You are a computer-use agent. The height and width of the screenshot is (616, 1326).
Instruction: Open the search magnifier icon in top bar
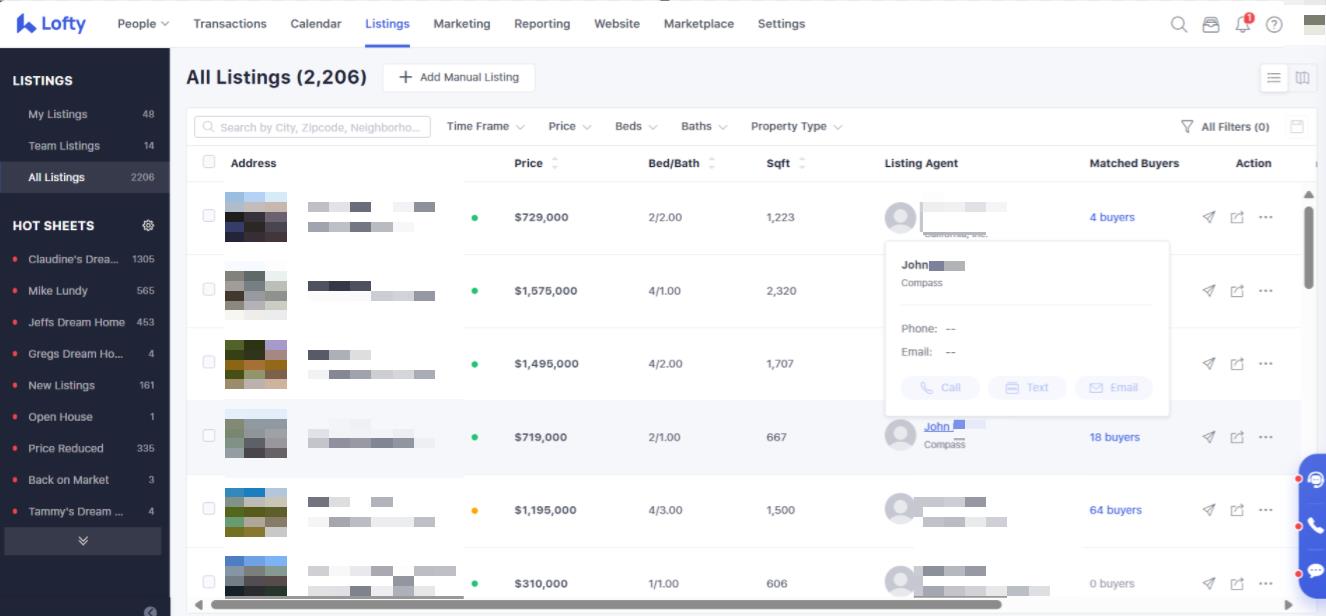[1179, 25]
